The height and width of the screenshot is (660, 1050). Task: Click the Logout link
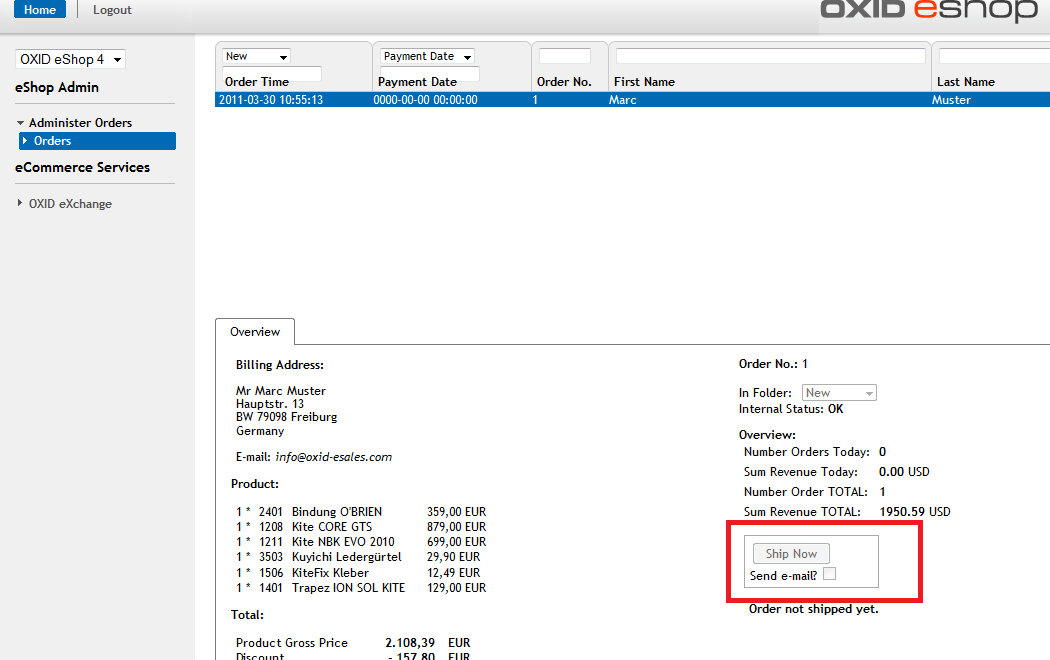click(112, 10)
